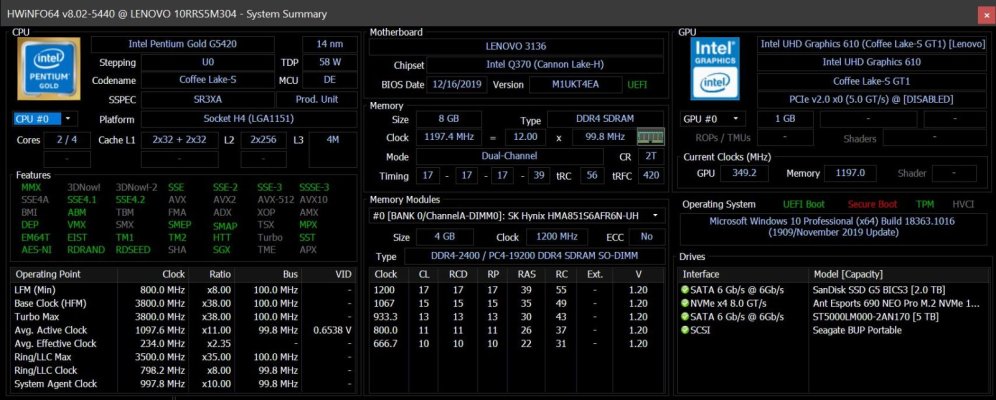Screen dimensions: 996x400
Task: Click green status dot for SCSI drive
Action: [x=685, y=330]
